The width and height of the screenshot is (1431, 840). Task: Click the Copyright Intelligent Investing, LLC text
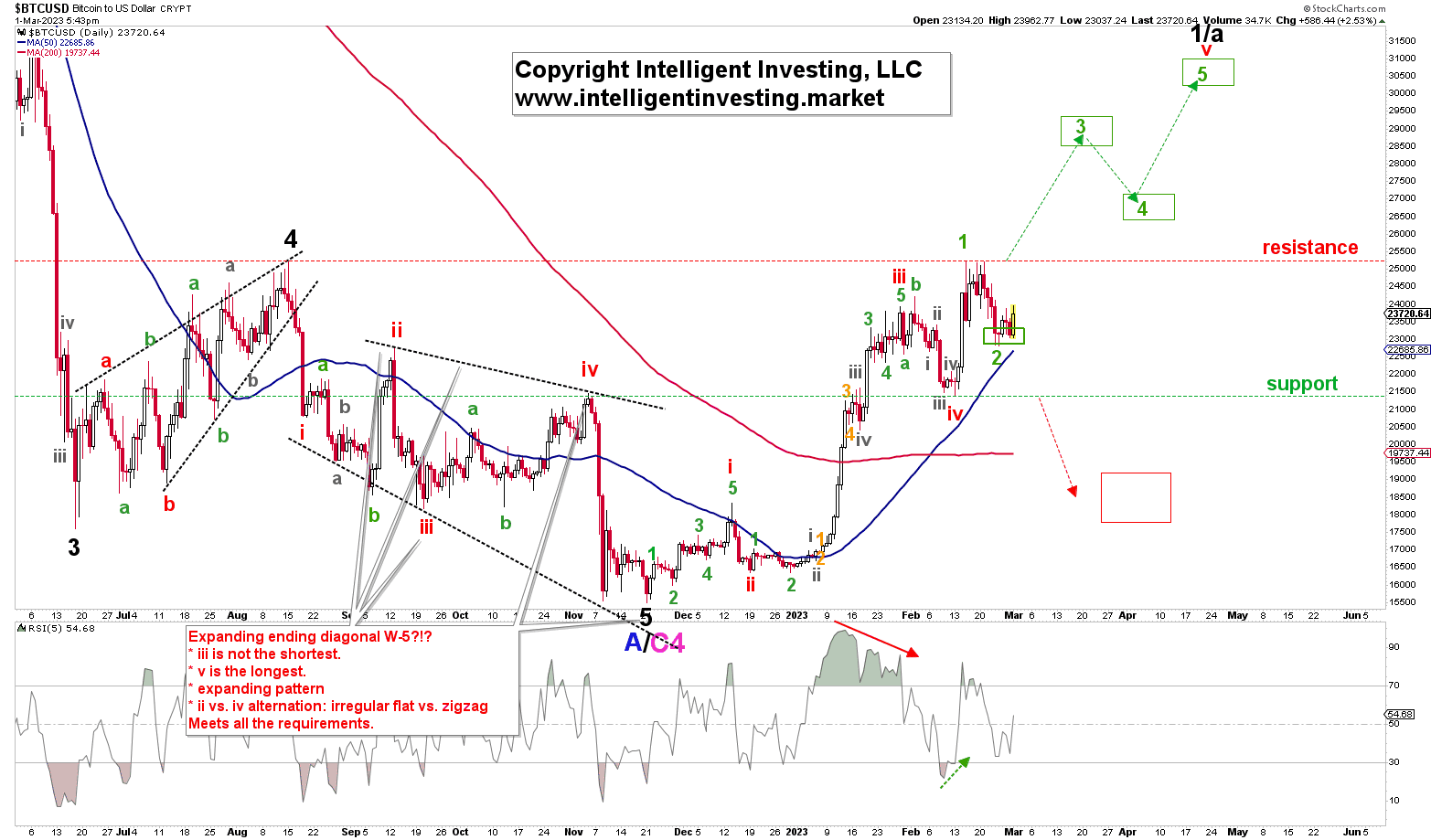coord(718,69)
